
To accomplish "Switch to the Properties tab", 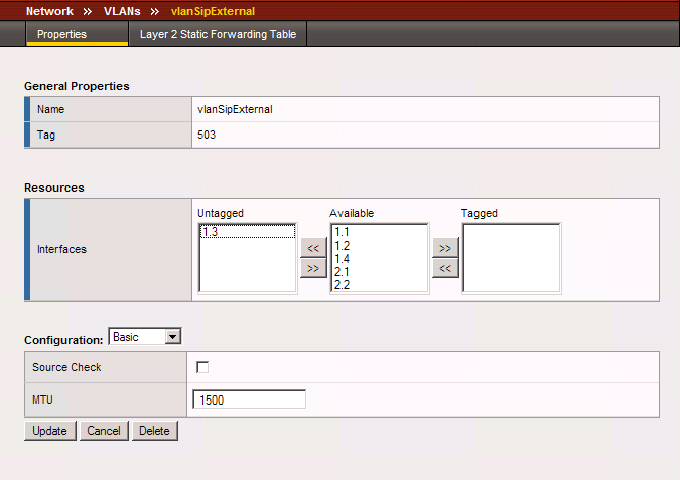I will [x=62, y=34].
